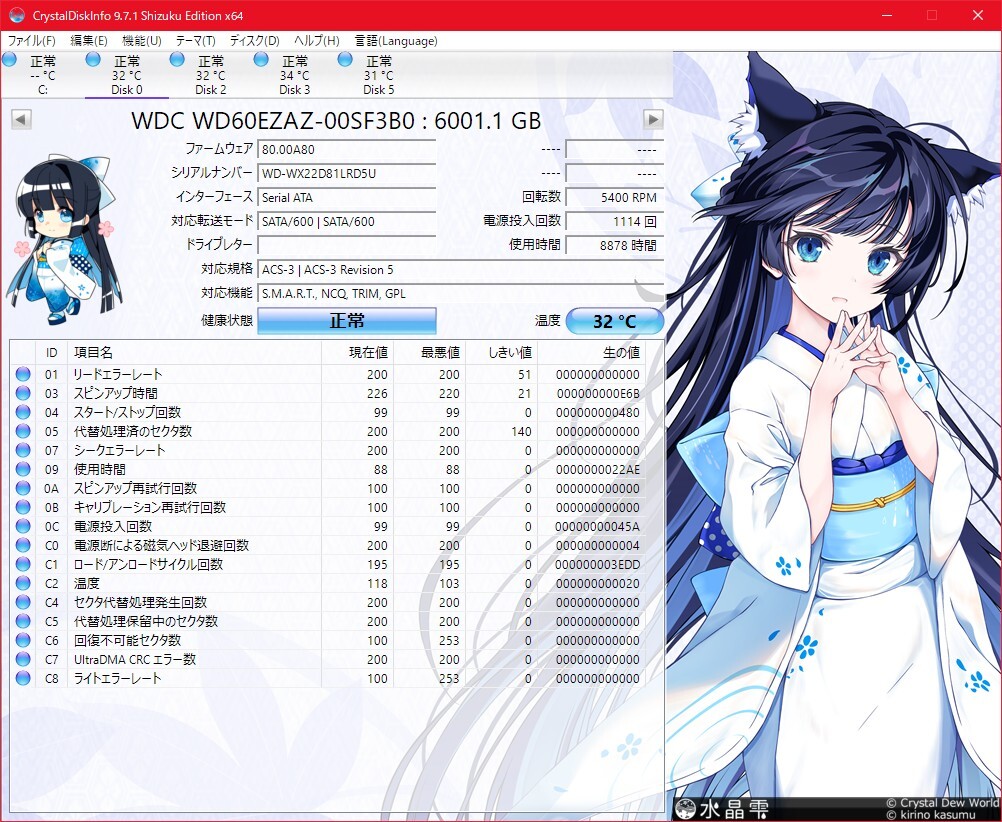
Task: Minimize the CrystalDiskInfo window
Action: point(886,15)
